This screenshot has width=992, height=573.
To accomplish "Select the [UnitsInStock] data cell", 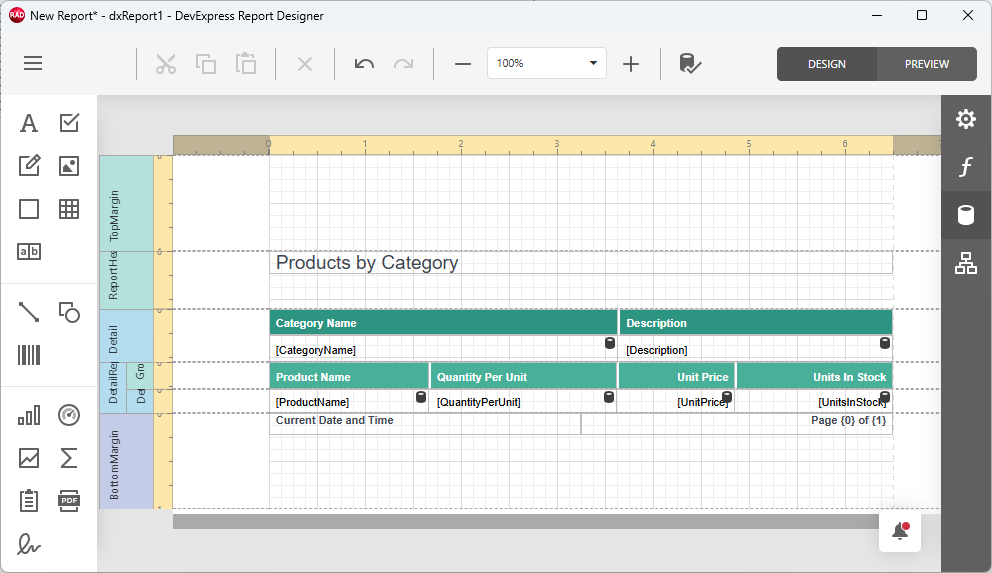I will pyautogui.click(x=815, y=401).
